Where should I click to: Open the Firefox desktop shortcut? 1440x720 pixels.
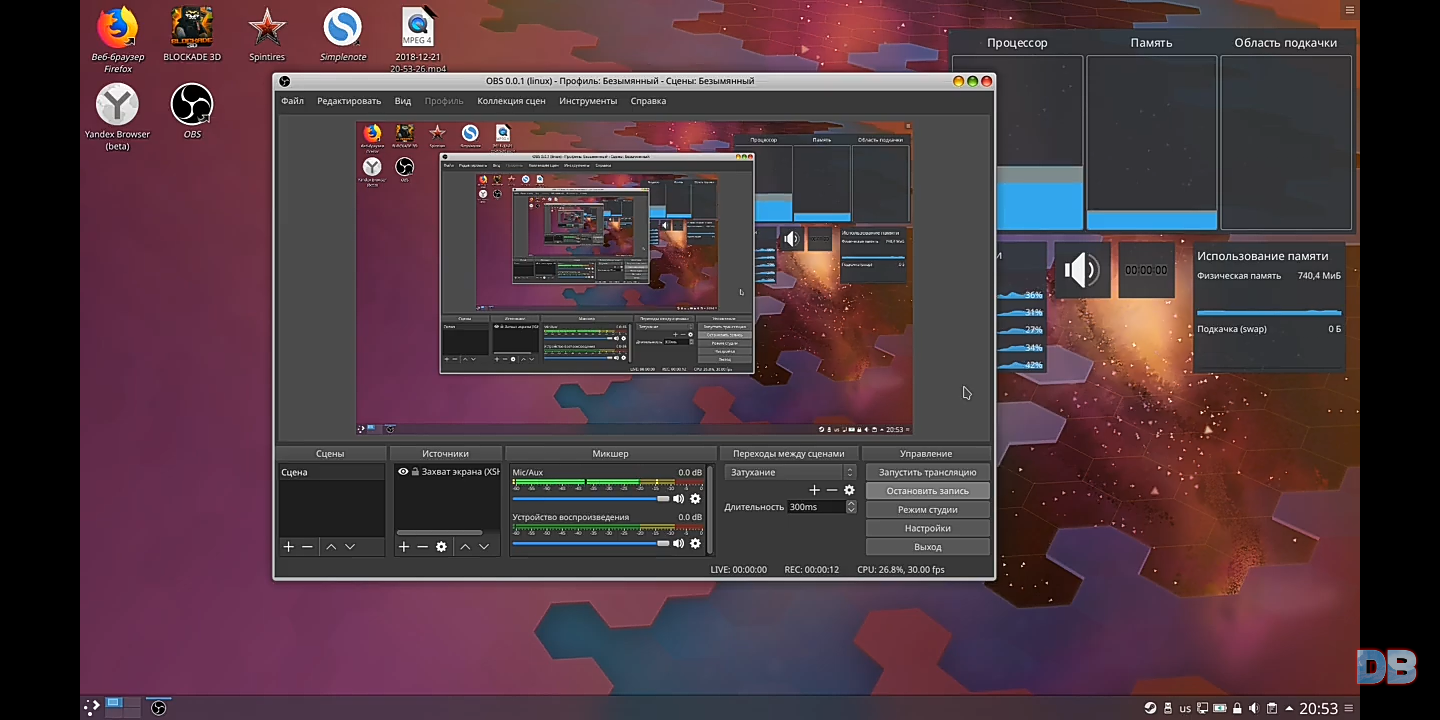(x=118, y=29)
